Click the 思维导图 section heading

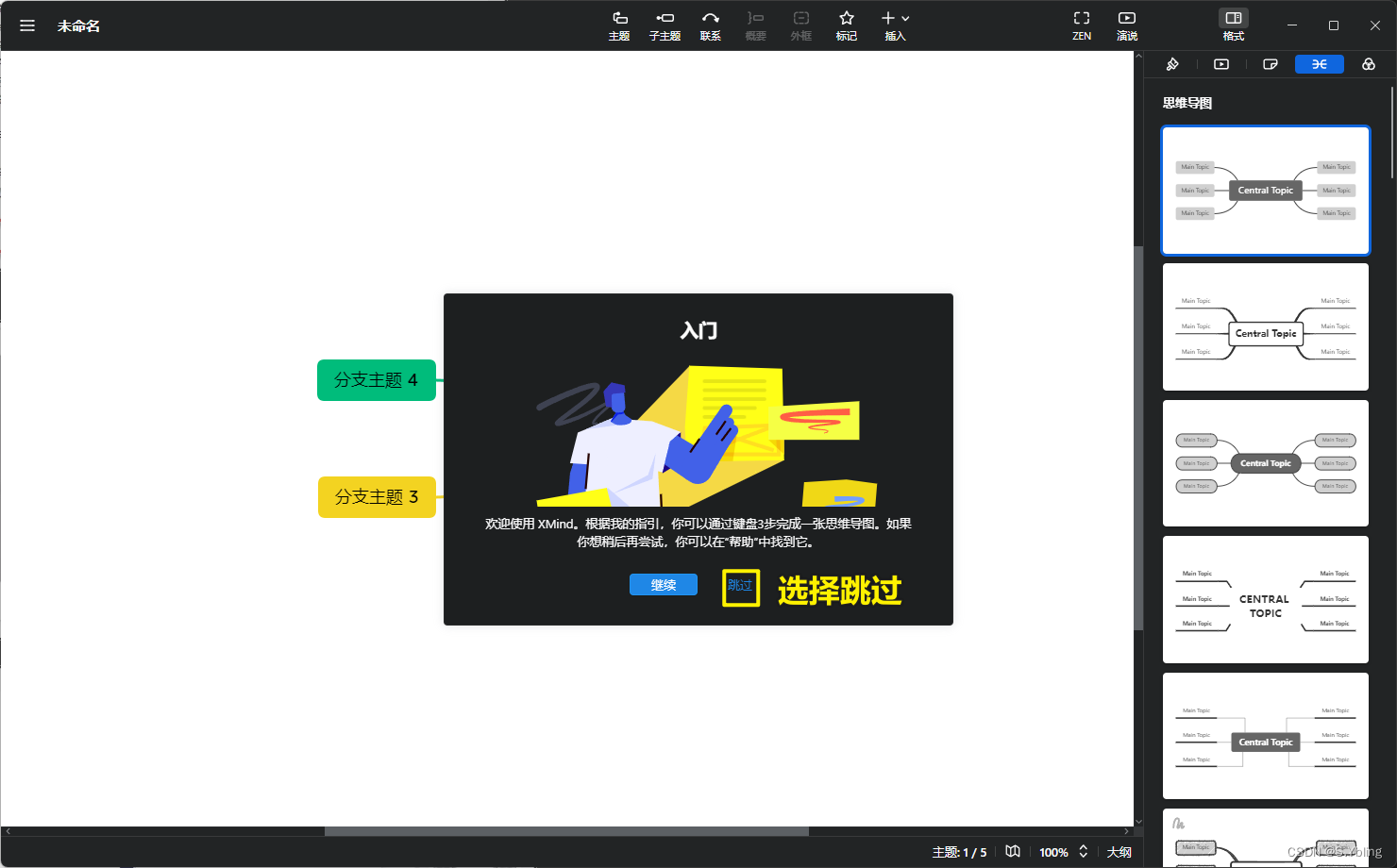click(x=1187, y=103)
